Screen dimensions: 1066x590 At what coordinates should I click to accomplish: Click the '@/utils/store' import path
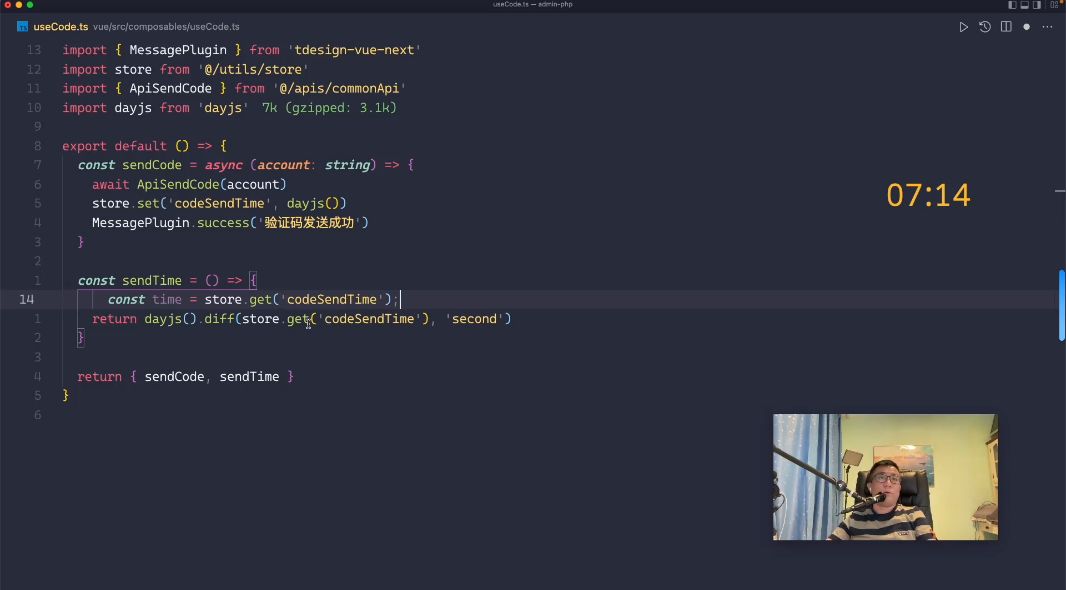[253, 69]
